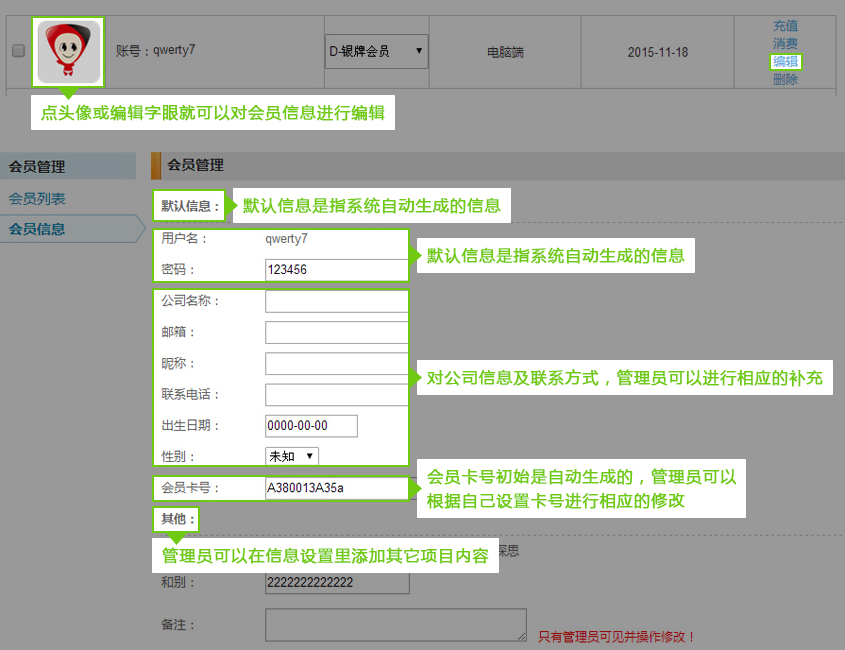Click the 消费 consume link
845x650 pixels.
tap(785, 44)
